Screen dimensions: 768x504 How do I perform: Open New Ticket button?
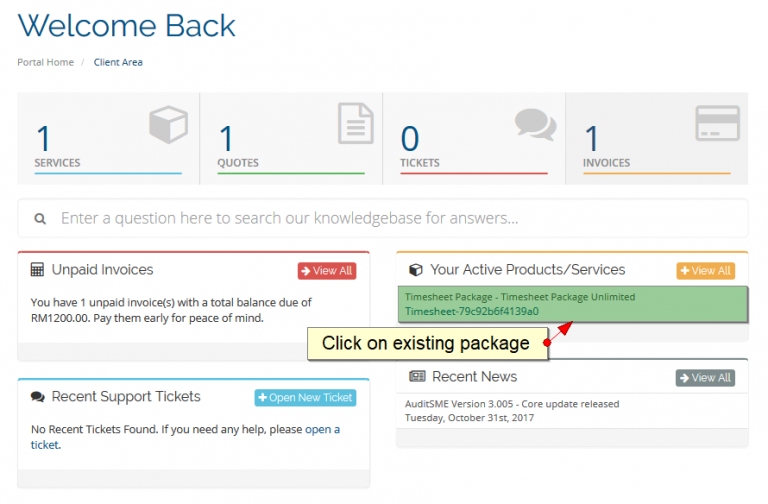coord(305,398)
